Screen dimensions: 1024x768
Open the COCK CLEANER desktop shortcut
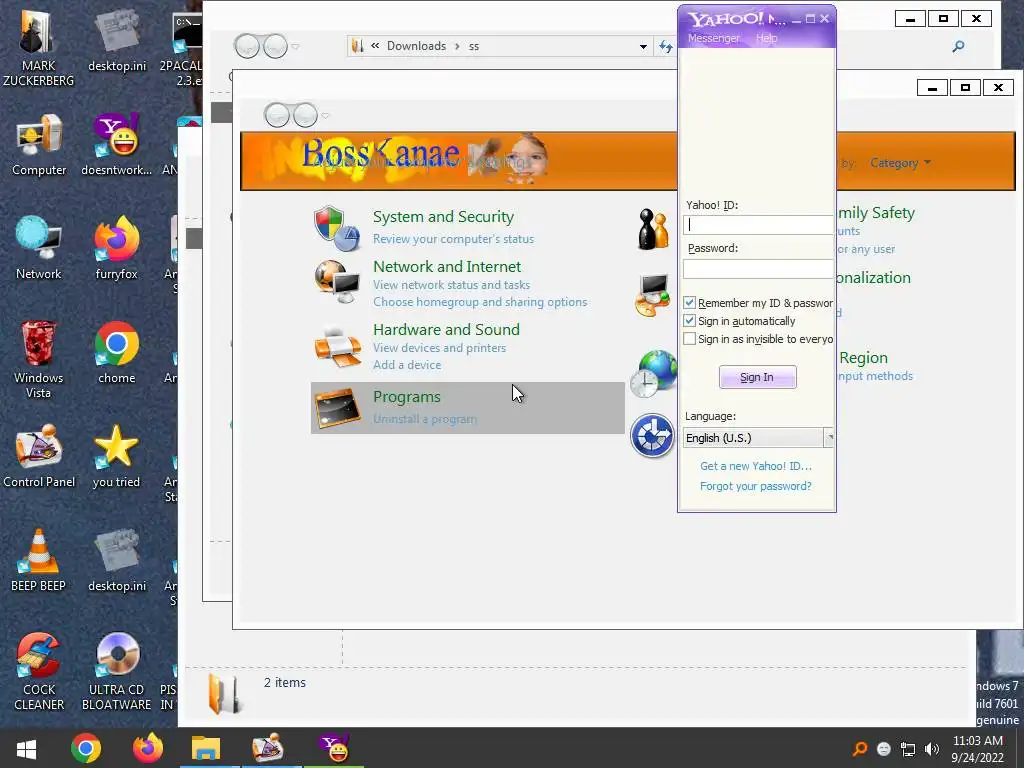[x=39, y=671]
